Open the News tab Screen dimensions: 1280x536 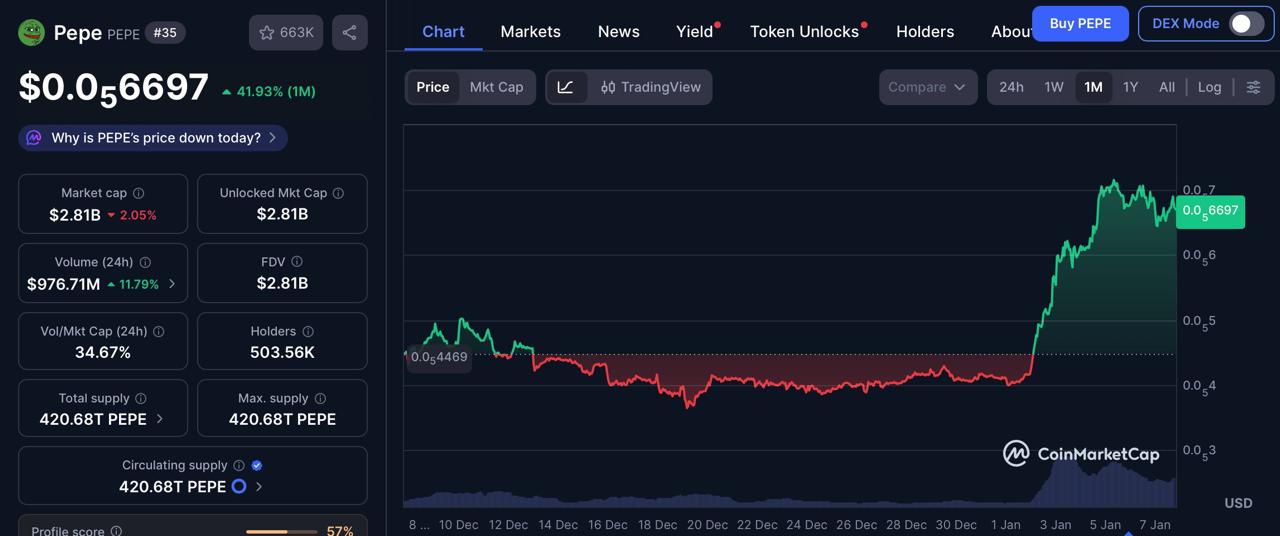pos(619,31)
